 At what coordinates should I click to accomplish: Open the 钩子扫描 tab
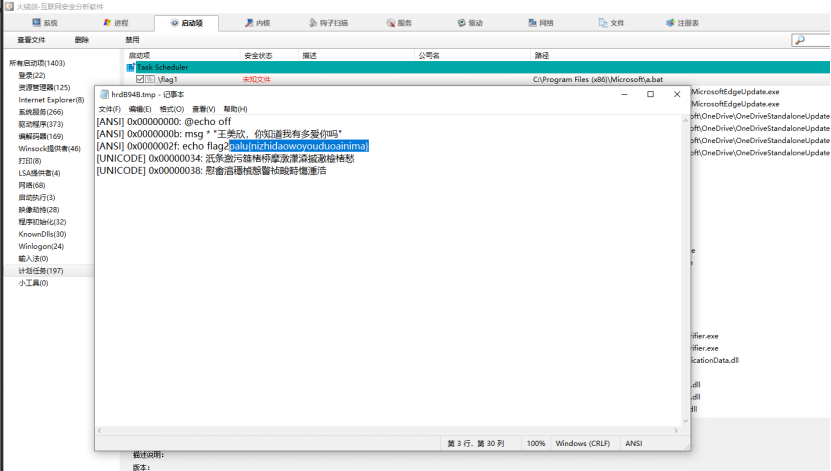click(x=329, y=23)
